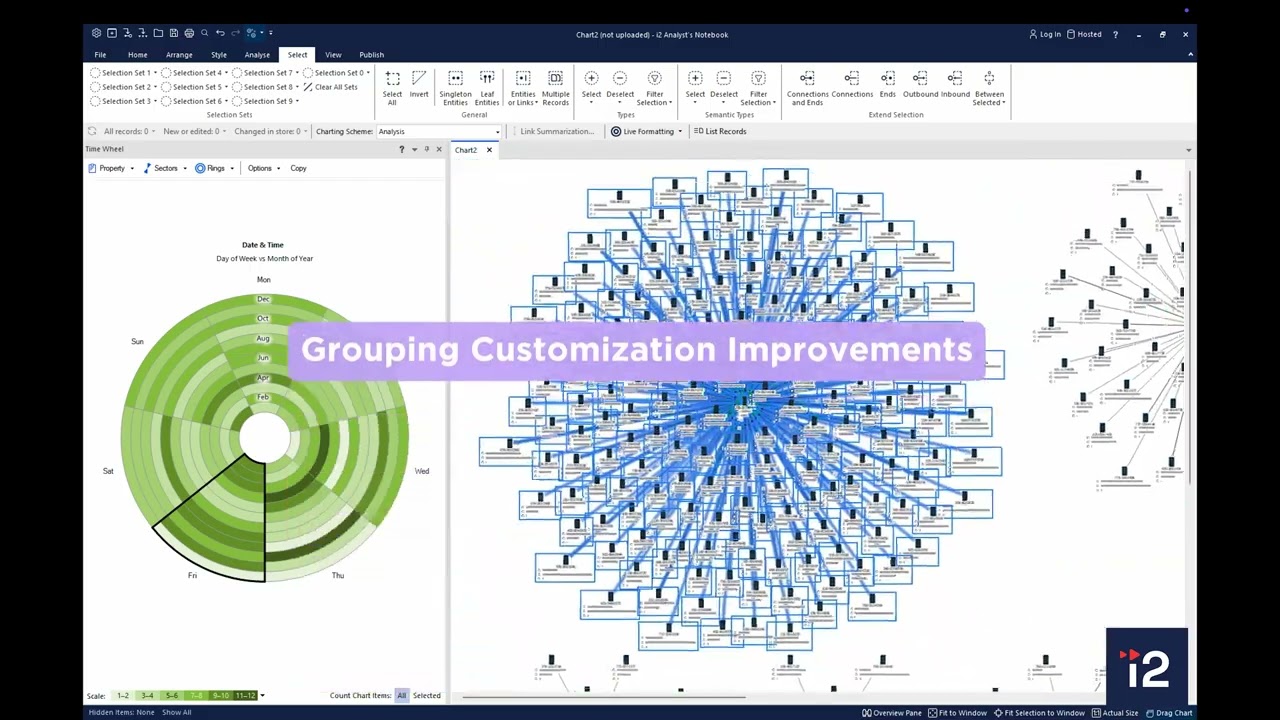Click the Print icon in quick access toolbar
Viewport: 1280px width, 720px height.
click(x=189, y=33)
